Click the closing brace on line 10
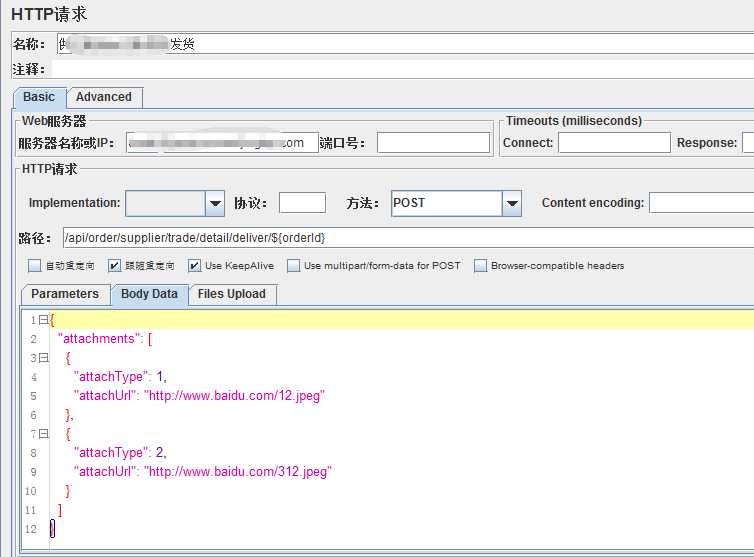Screen dimensions: 754x557 tap(68, 491)
